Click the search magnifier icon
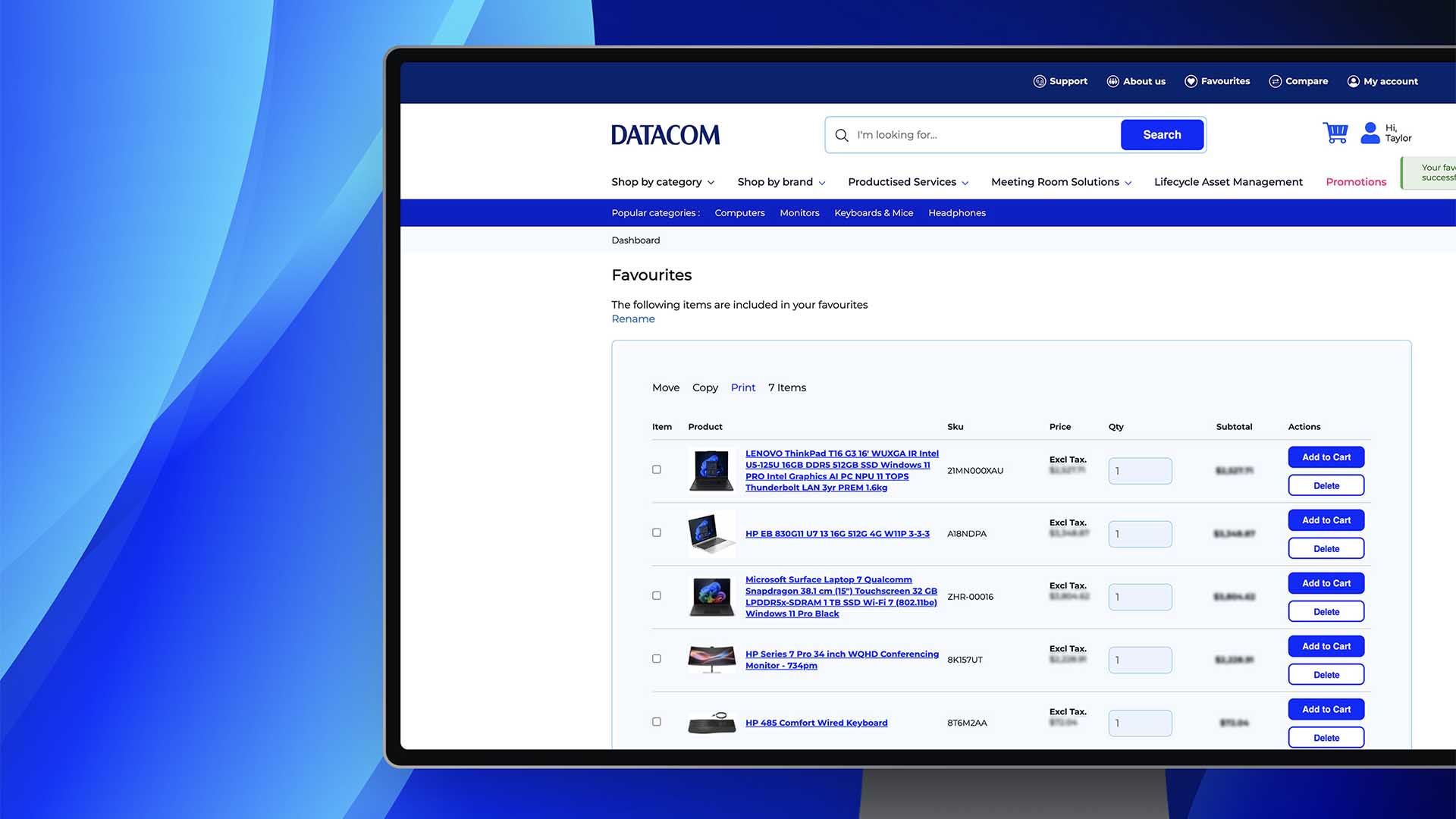This screenshot has width=1456, height=819. coord(842,135)
